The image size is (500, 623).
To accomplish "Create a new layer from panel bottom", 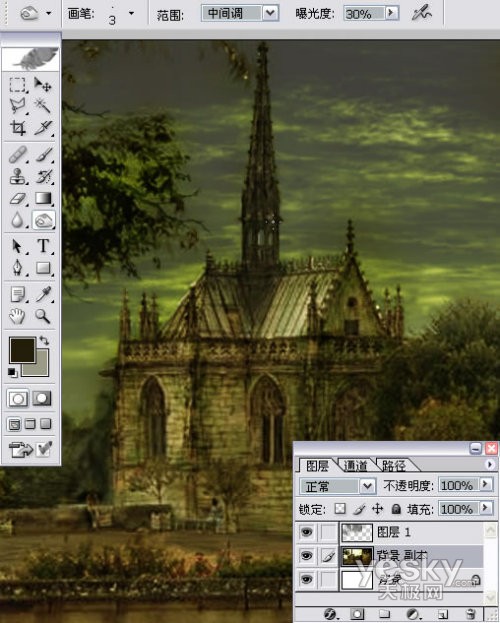I will [x=442, y=614].
